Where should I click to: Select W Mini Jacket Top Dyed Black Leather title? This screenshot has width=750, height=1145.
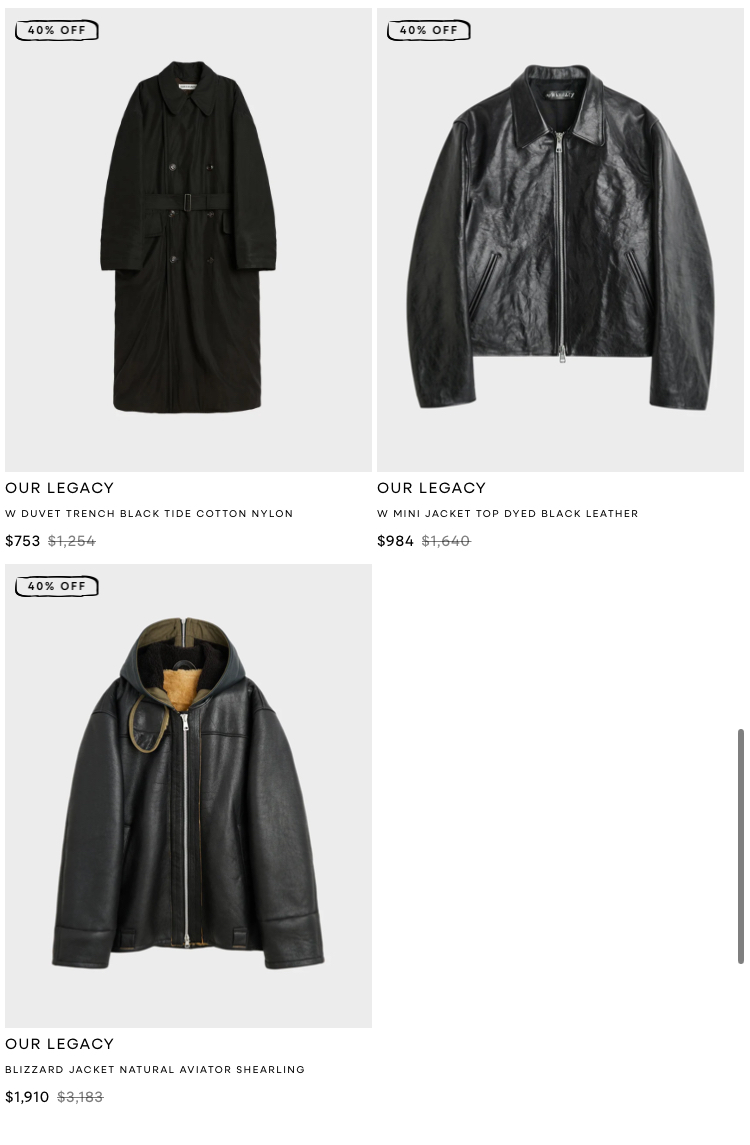coord(508,513)
